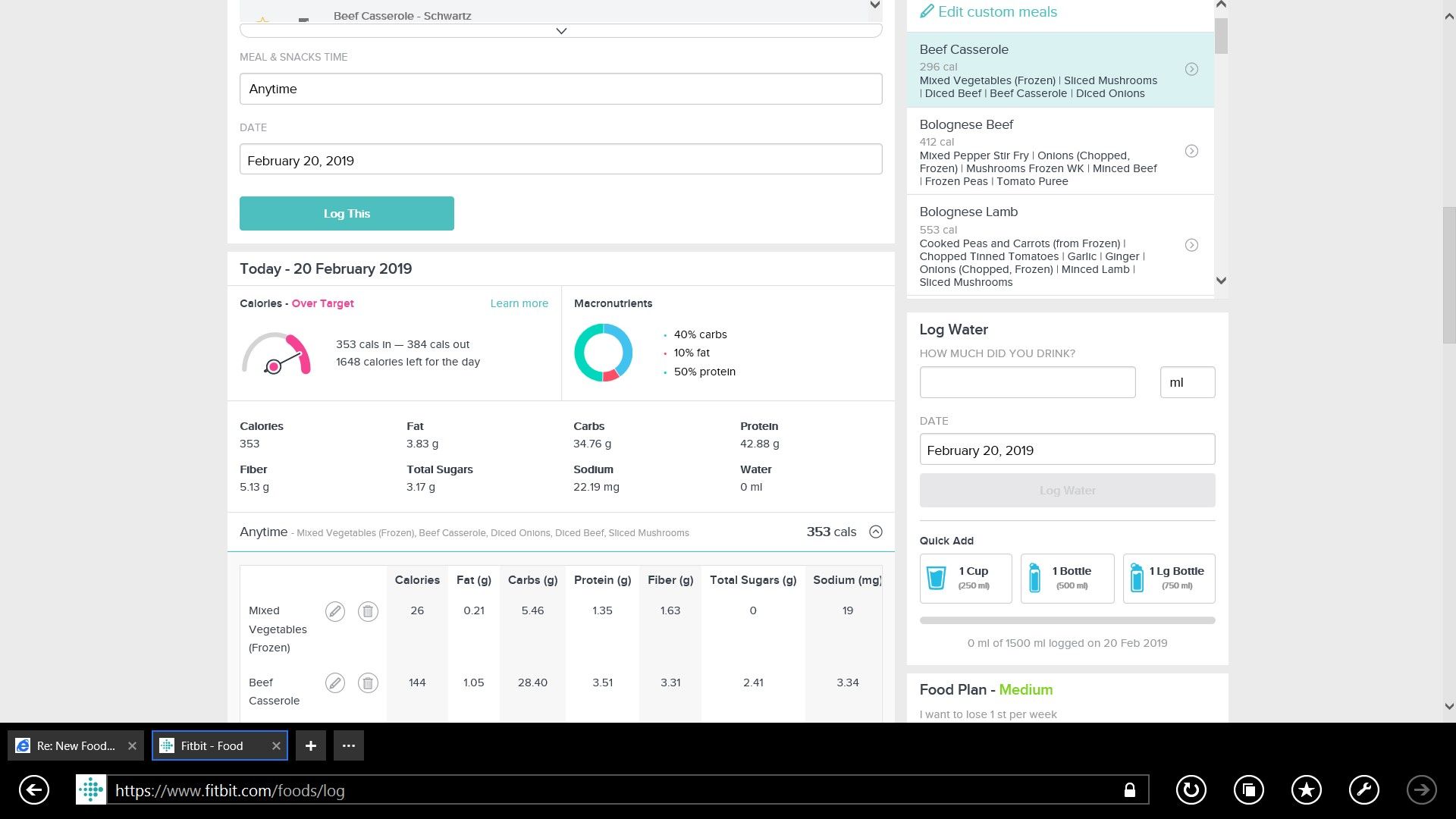Screen dimensions: 1456x819
Task: Click the browser back arrow
Action: (34, 790)
